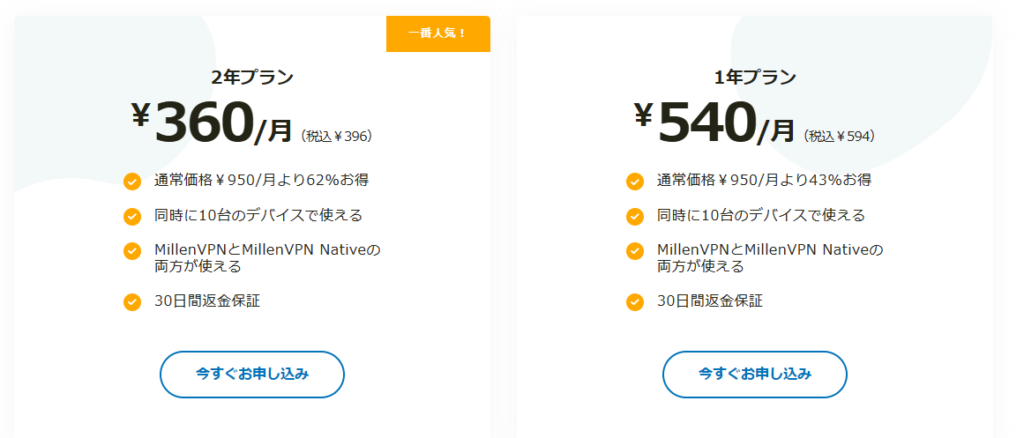The width and height of the screenshot is (1024, 438).
Task: Click the 30日間返金保証 checkmark in 1年プラン
Action: [635, 302]
